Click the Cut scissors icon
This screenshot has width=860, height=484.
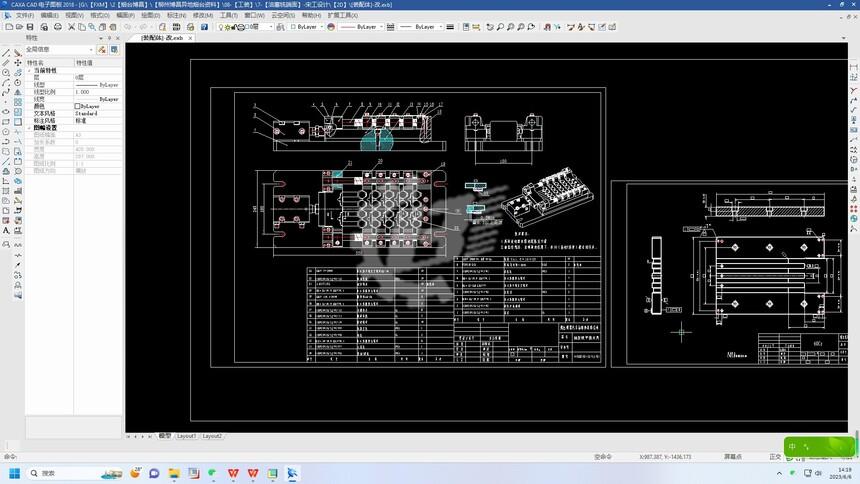71,26
